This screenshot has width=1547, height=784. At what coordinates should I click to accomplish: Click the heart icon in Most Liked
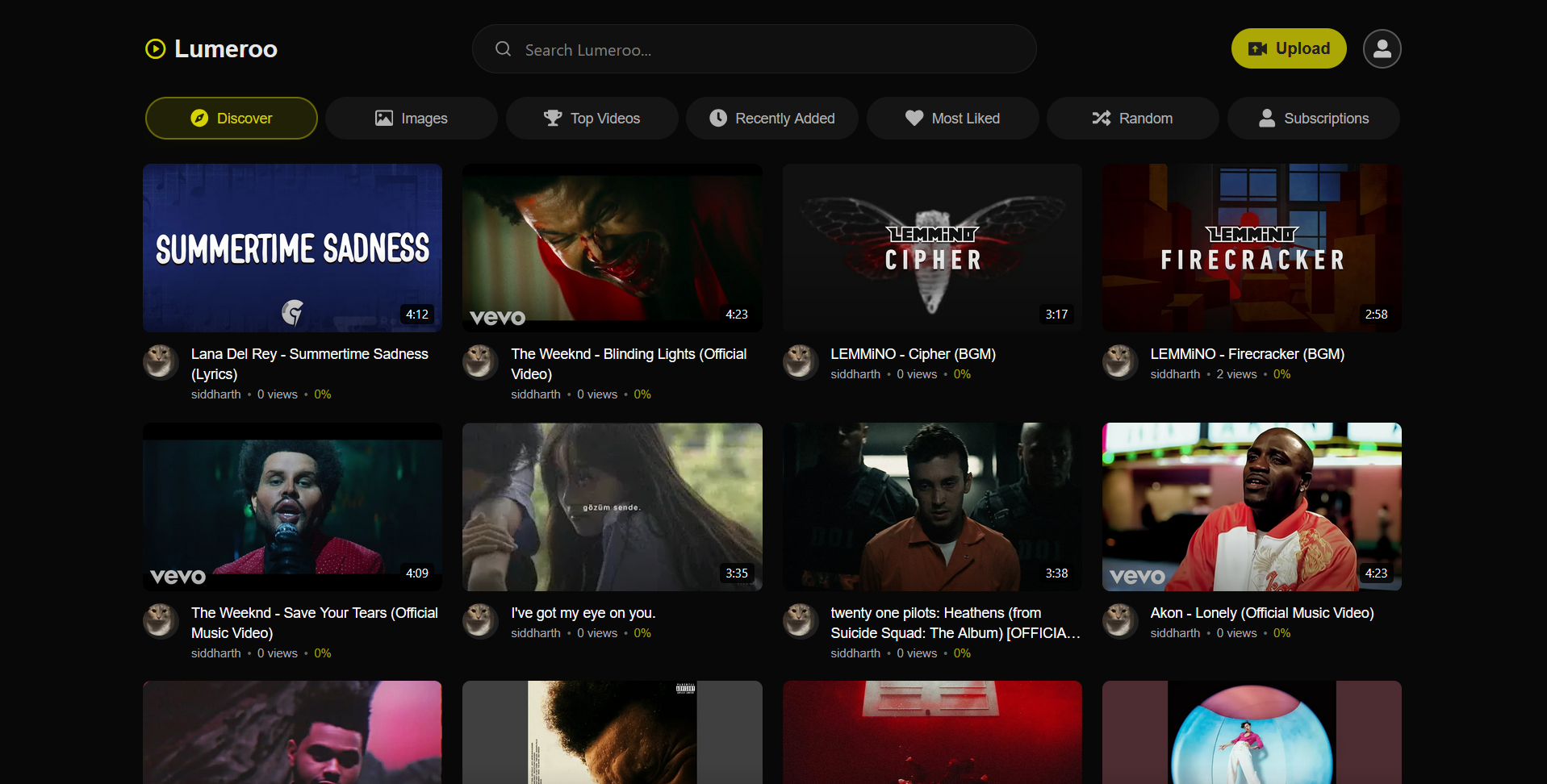pos(914,119)
